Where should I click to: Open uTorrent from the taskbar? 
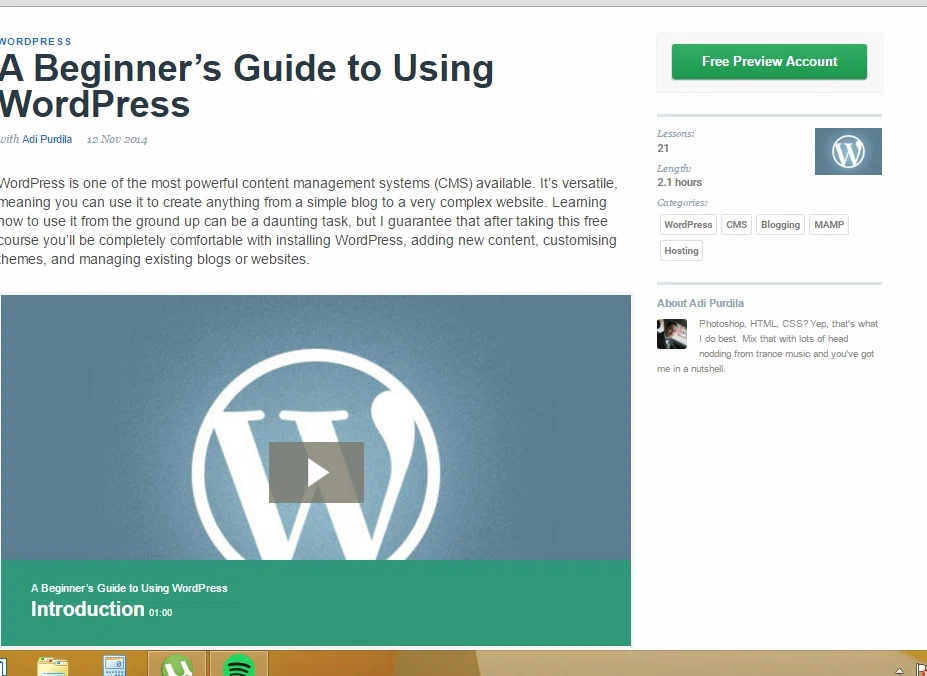pyautogui.click(x=177, y=665)
